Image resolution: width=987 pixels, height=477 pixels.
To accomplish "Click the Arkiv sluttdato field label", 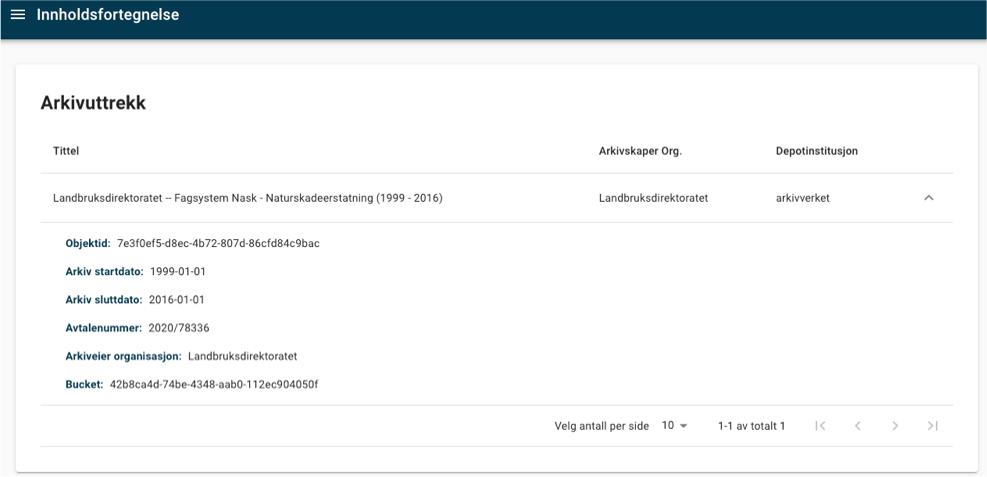I will click(x=104, y=300).
